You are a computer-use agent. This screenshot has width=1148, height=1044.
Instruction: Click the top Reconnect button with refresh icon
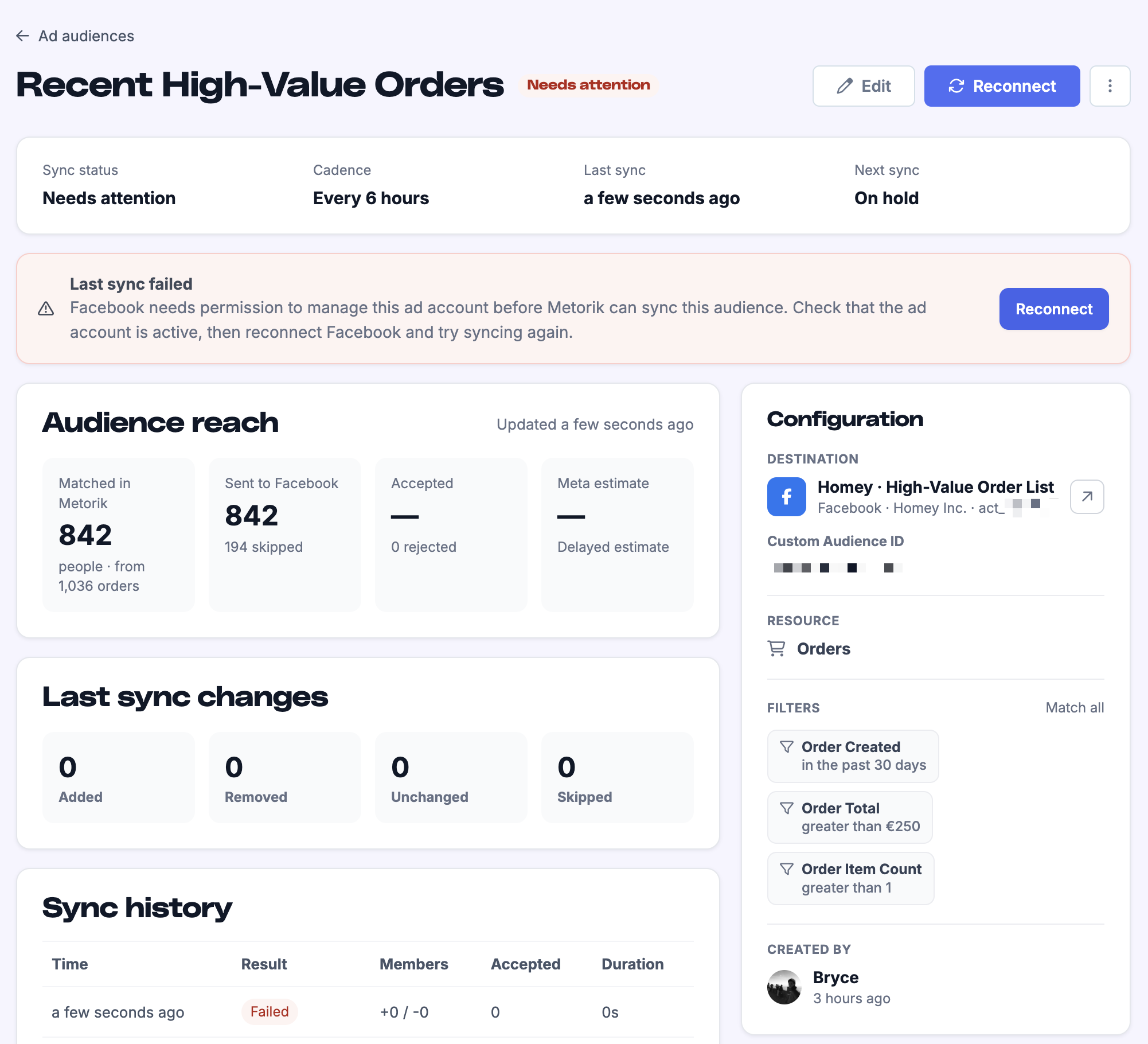tap(1002, 86)
